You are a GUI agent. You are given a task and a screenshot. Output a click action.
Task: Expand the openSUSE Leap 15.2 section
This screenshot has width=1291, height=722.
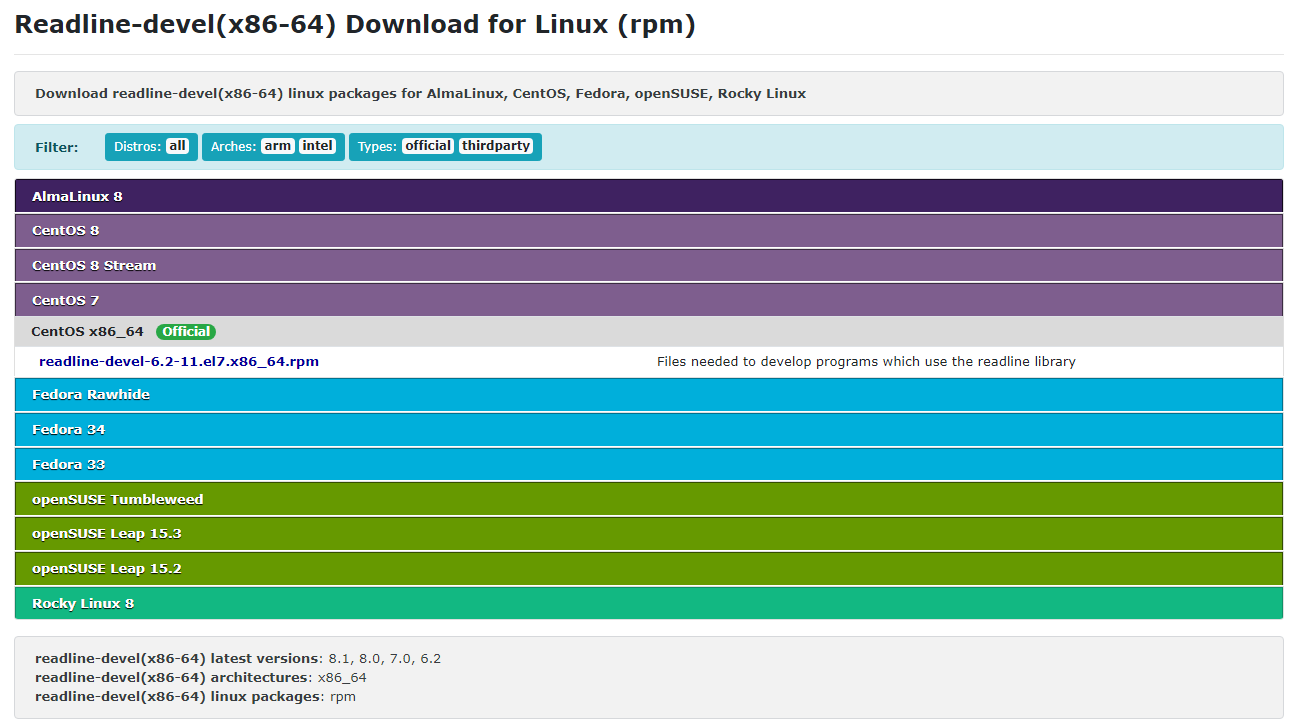coord(107,569)
